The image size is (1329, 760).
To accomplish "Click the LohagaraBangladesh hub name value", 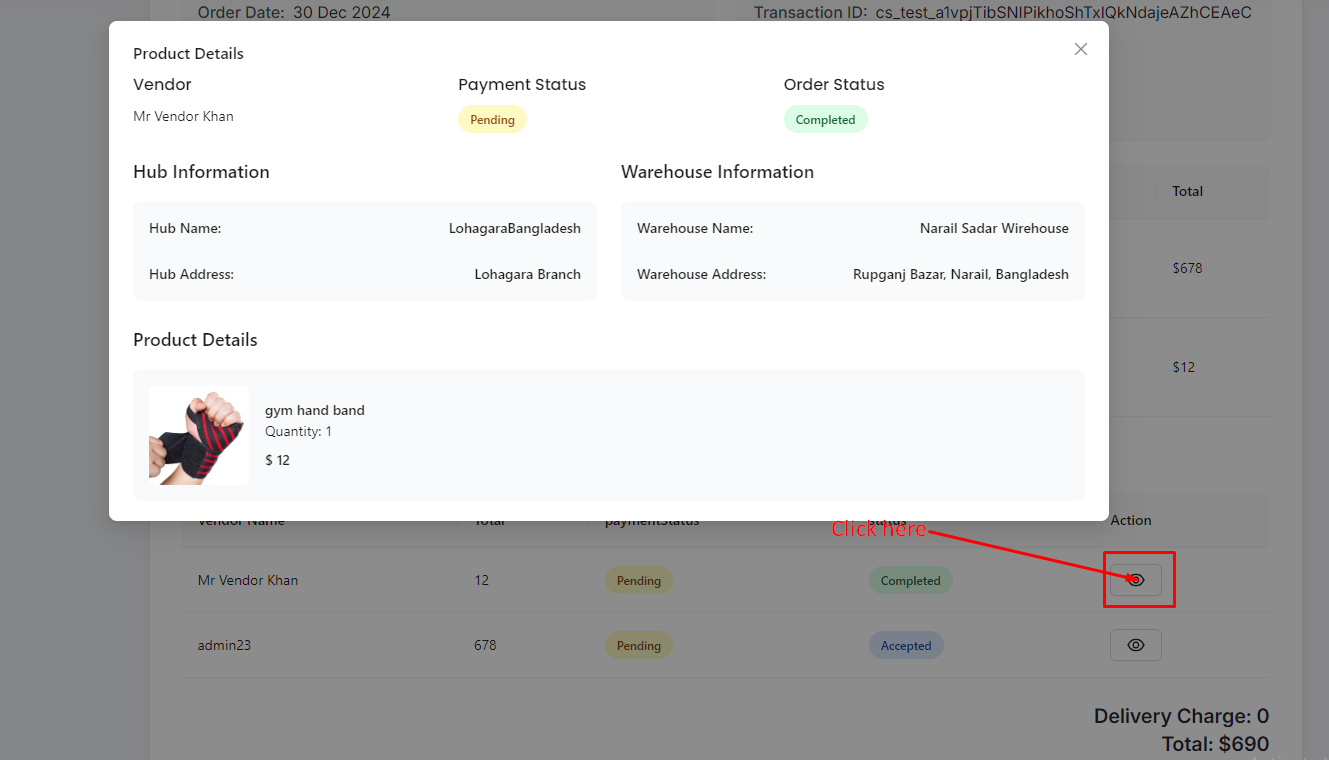I will [x=514, y=228].
